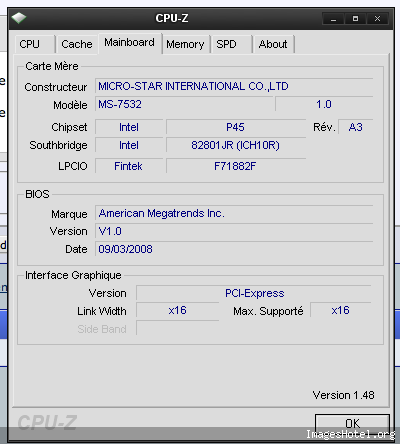This screenshot has height=444, width=400.
Task: Maximize the CPU-Z window
Action: tap(355, 19)
